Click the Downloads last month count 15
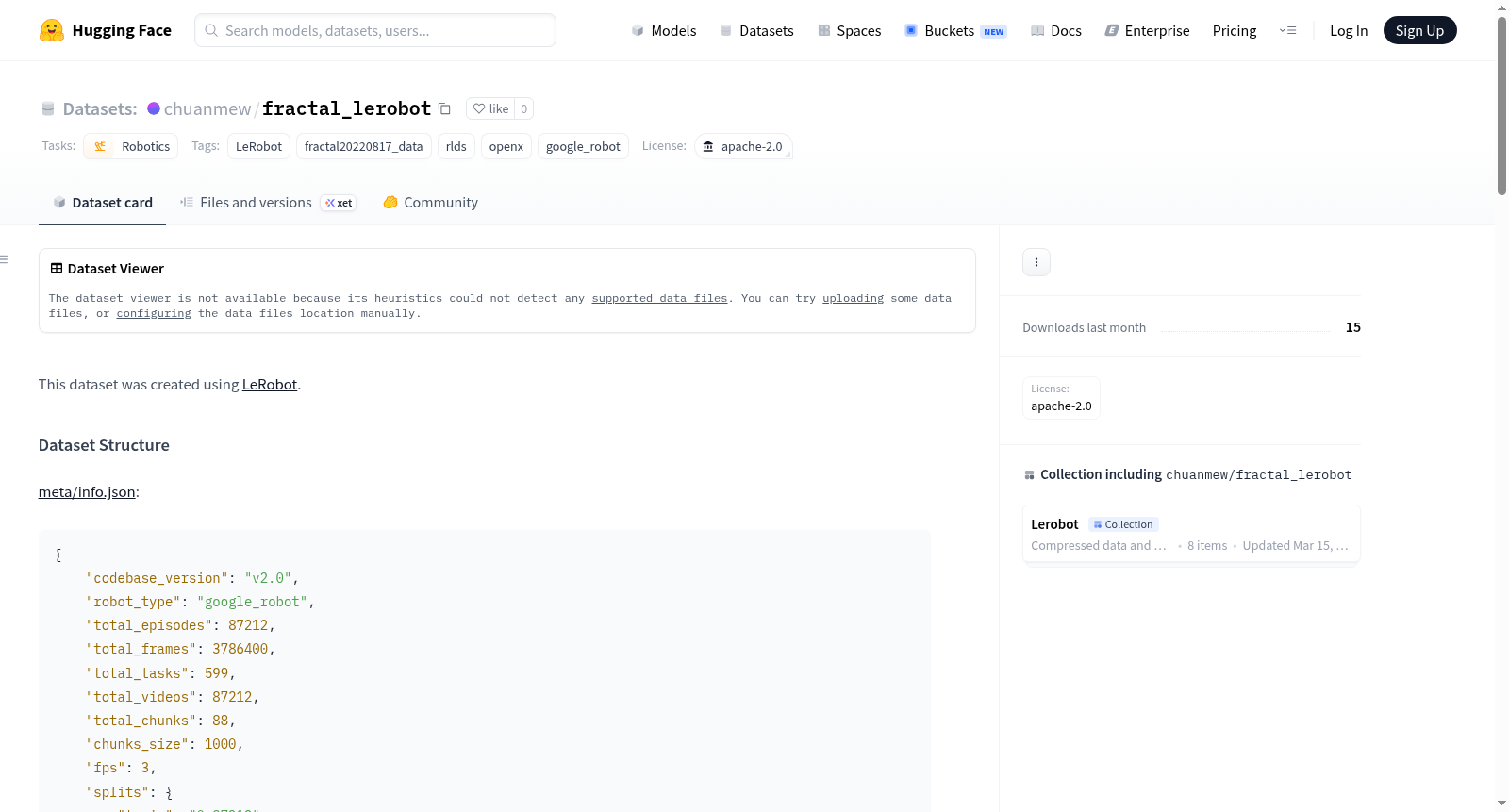 pyautogui.click(x=1353, y=327)
